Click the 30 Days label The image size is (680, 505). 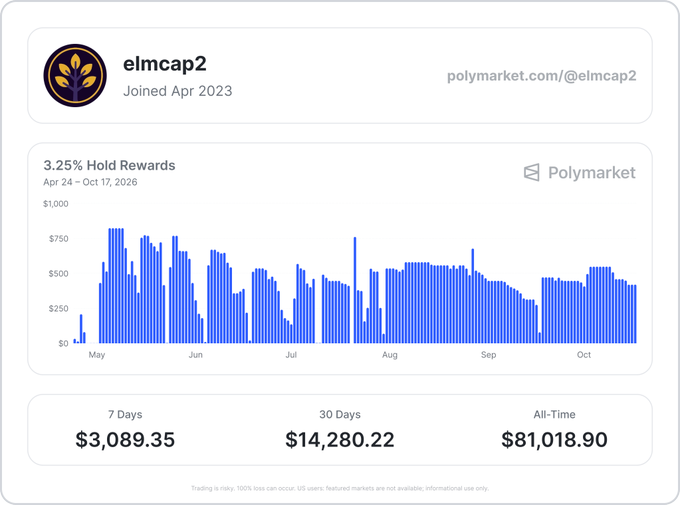pos(340,414)
